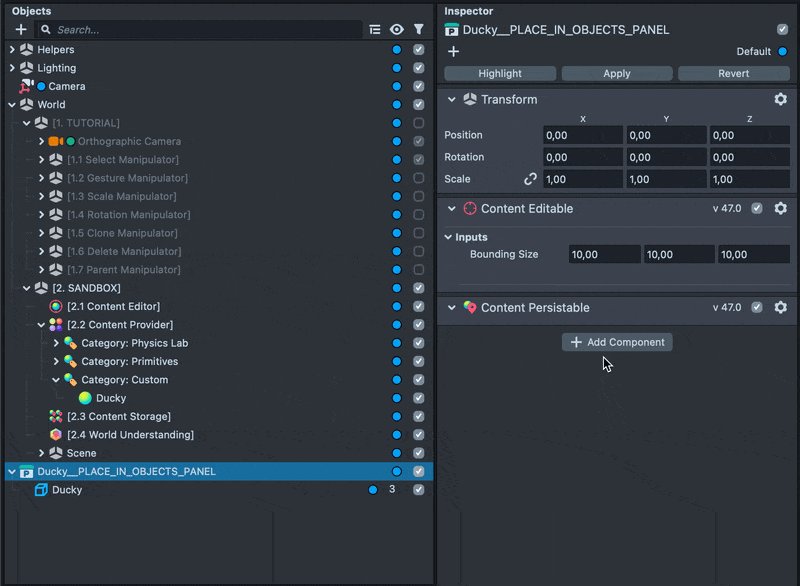800x586 pixels.
Task: Click the Add Component button
Action: tap(617, 342)
